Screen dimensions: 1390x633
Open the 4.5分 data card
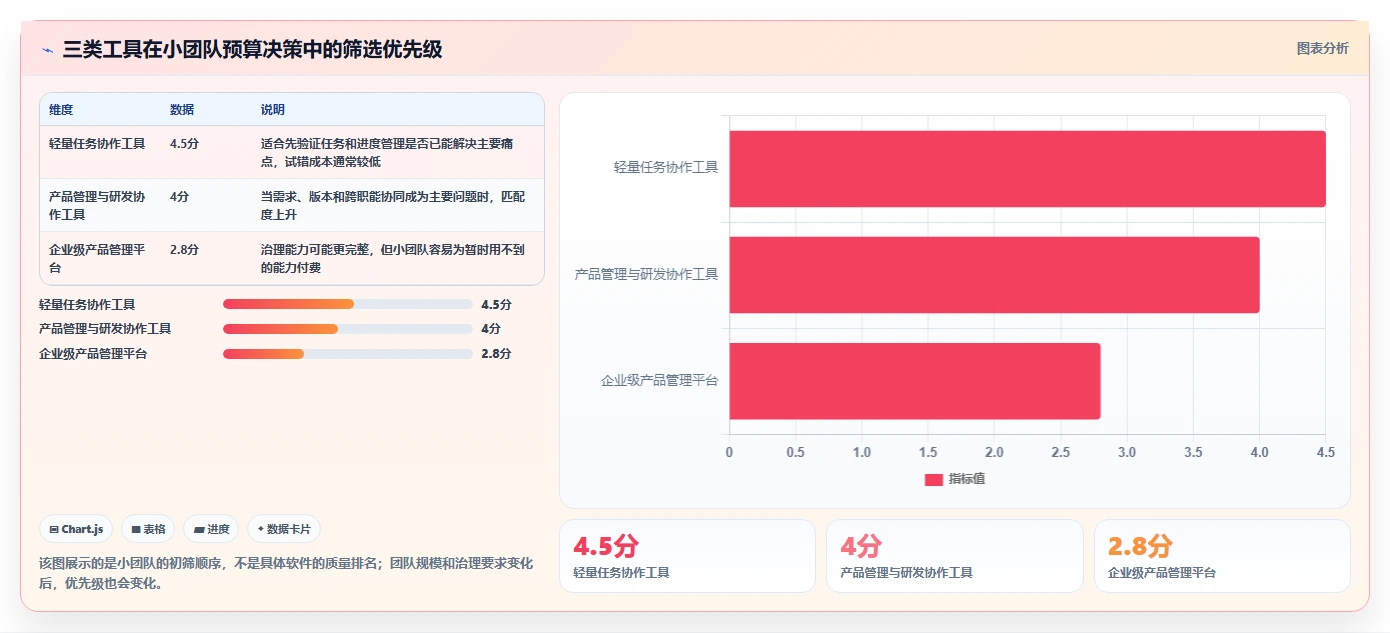(687, 556)
